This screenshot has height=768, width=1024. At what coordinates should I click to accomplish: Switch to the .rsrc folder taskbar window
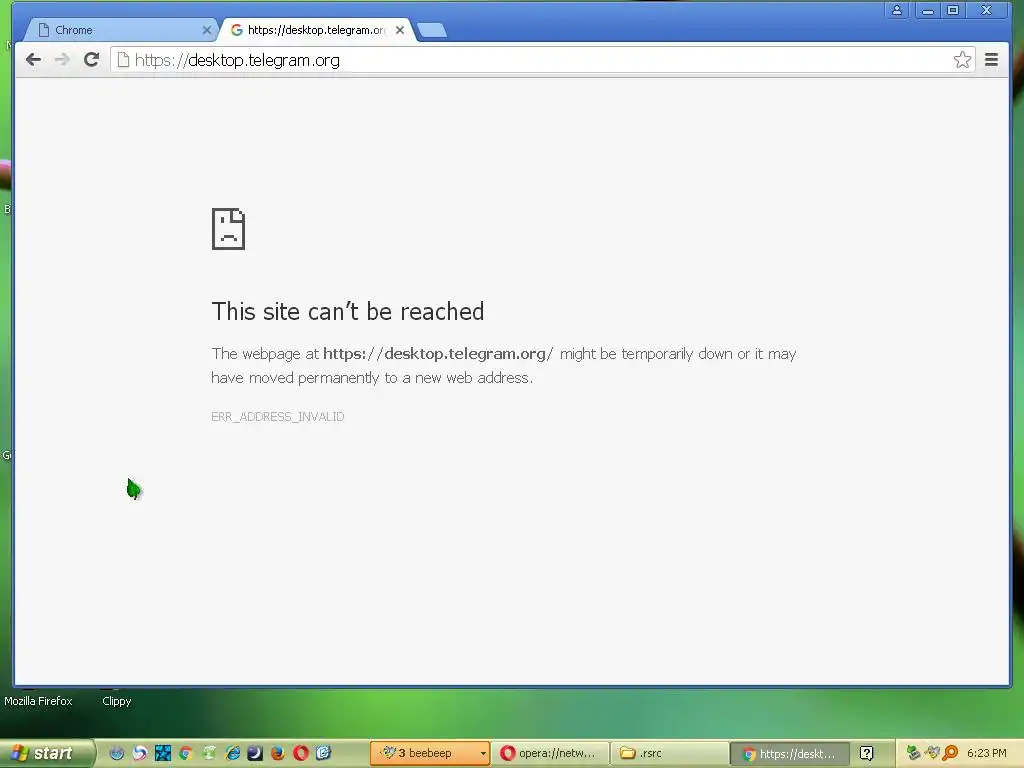pos(669,754)
